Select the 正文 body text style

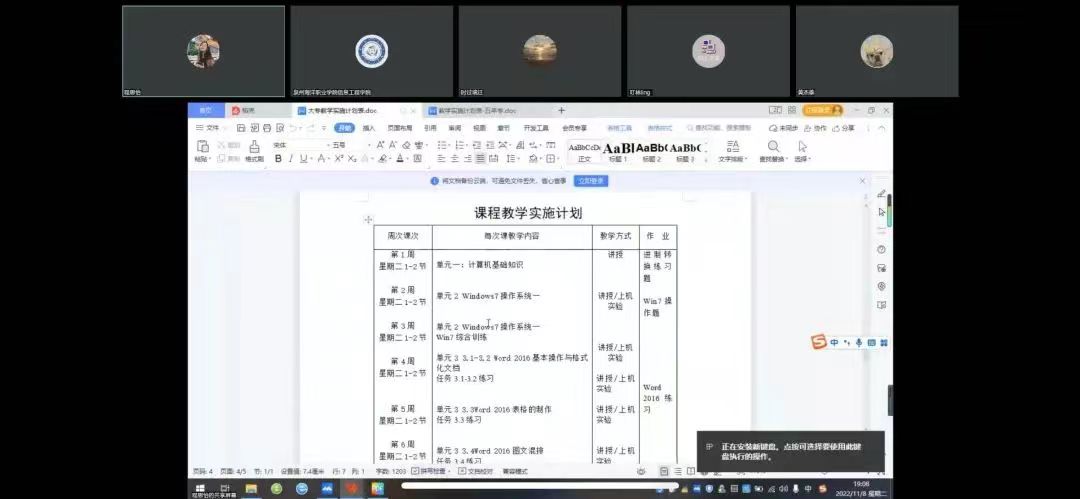pos(584,152)
